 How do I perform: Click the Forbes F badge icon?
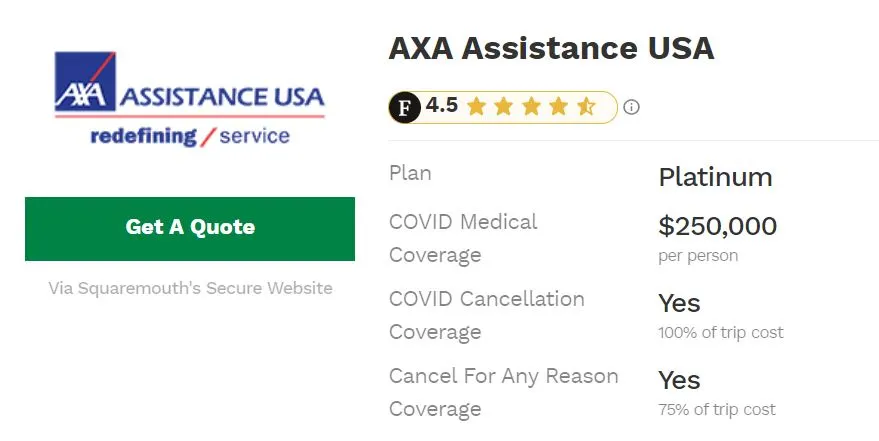[x=405, y=107]
